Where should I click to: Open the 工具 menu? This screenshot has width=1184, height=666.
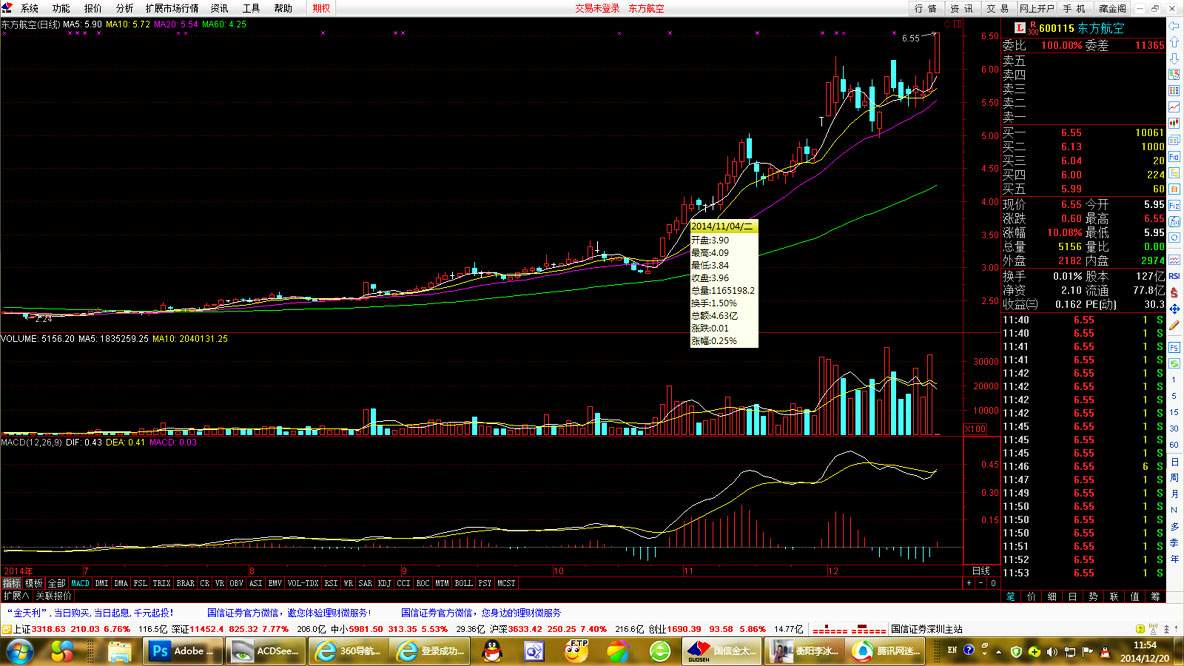251,8
